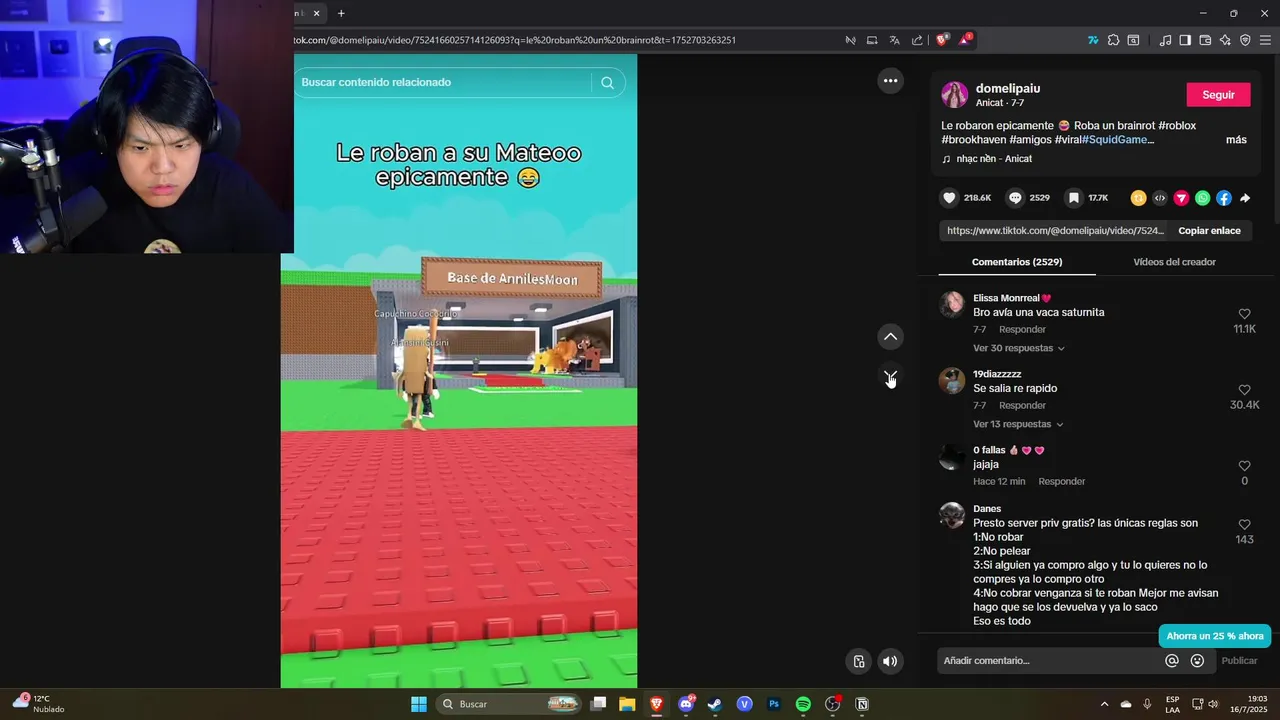Open Brave Leo AI sparkle icon
The width and height of the screenshot is (1280, 720).
coord(1225,40)
